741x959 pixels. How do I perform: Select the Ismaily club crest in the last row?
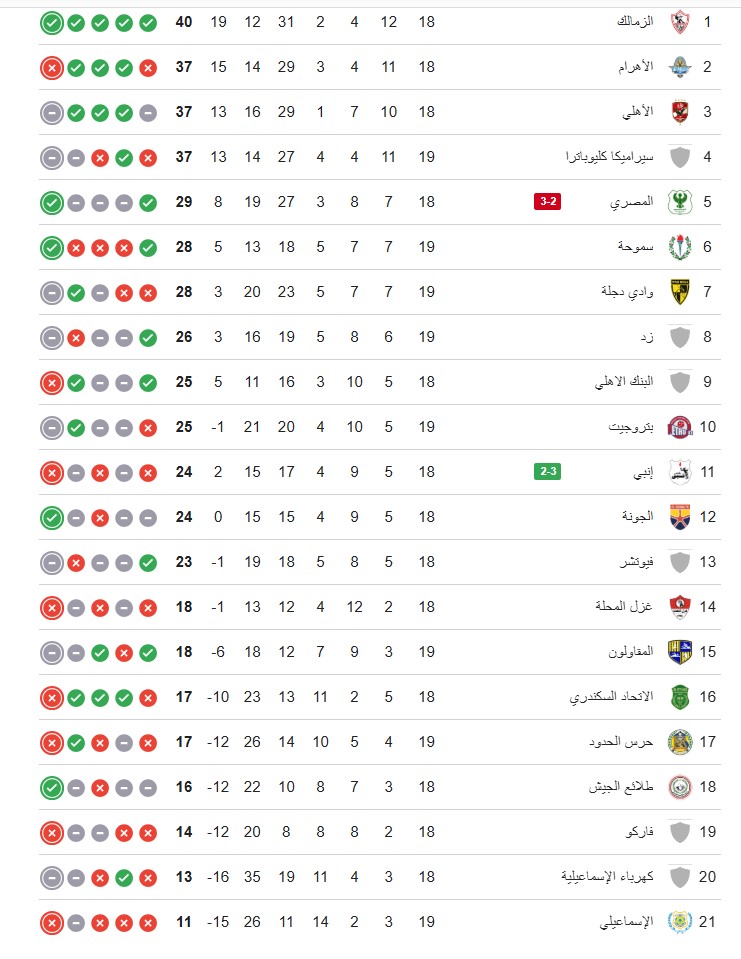(680, 921)
